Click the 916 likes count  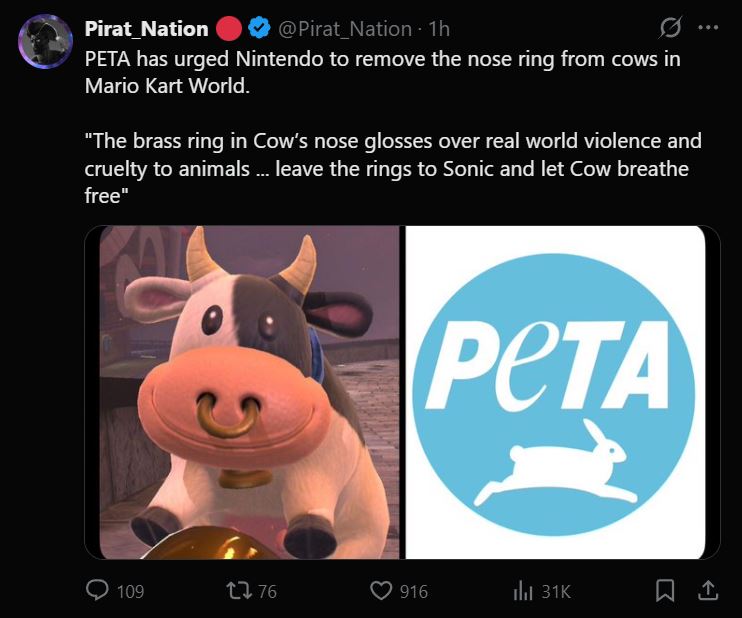tap(414, 592)
